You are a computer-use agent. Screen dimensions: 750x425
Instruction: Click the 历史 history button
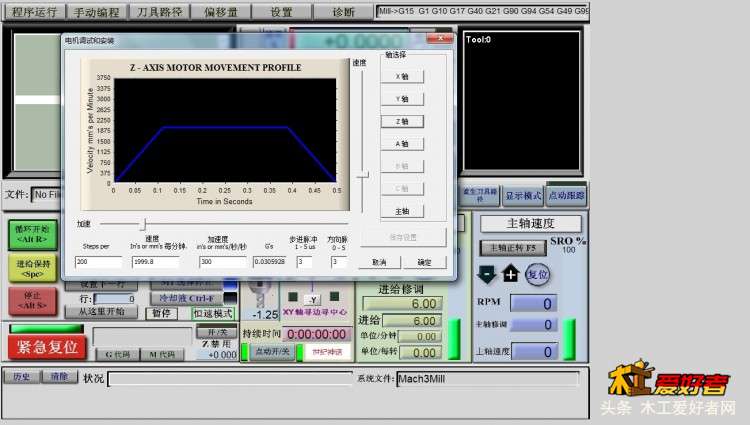click(x=22, y=377)
